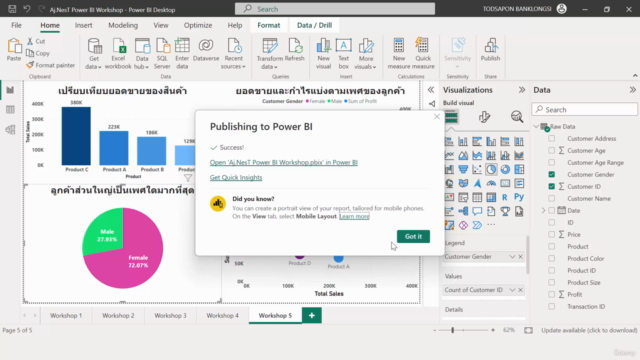The width and height of the screenshot is (640, 360).
Task: Check the Product Color field
Action: 551,258
